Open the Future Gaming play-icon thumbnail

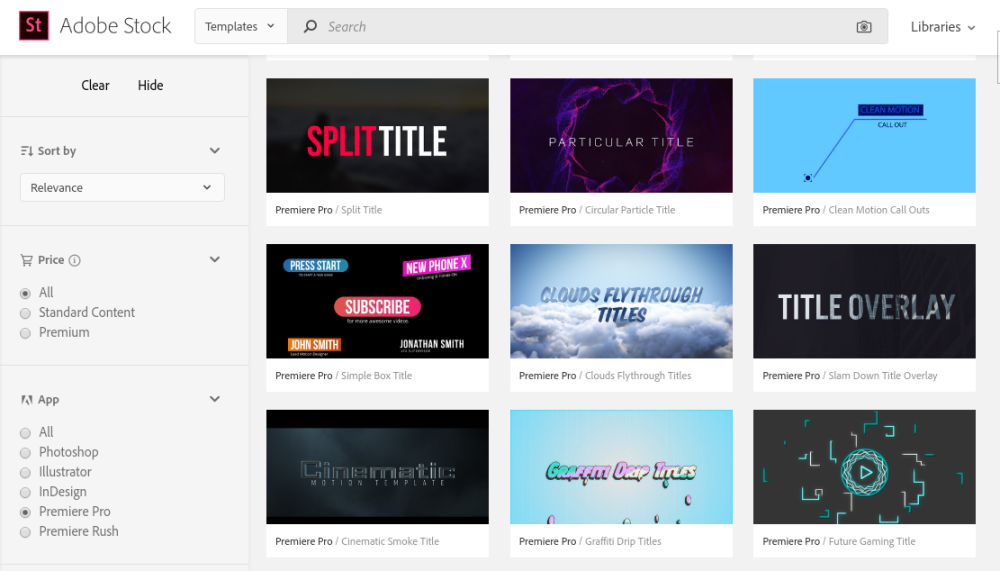pyautogui.click(x=864, y=467)
